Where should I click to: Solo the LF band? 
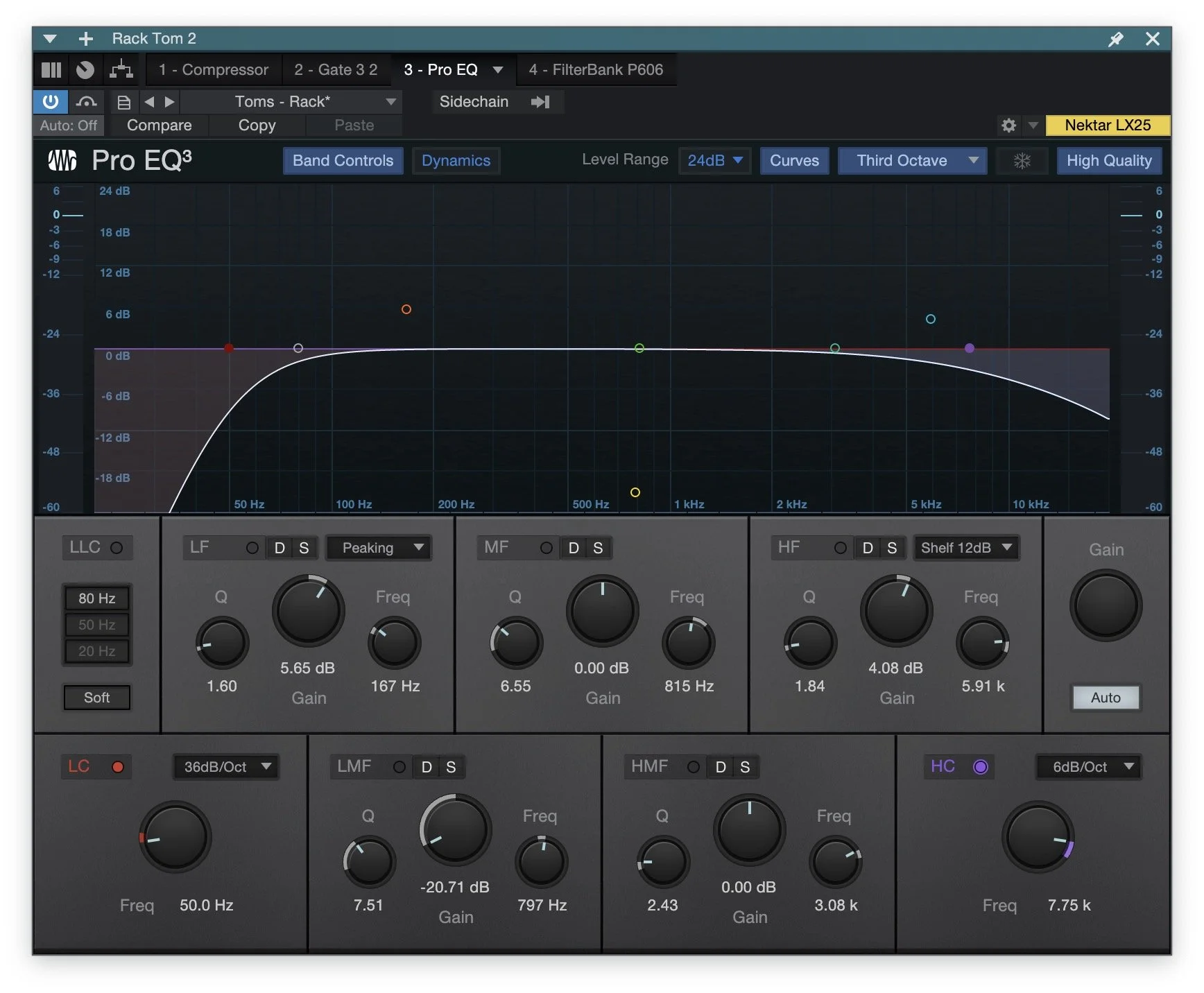(x=303, y=548)
